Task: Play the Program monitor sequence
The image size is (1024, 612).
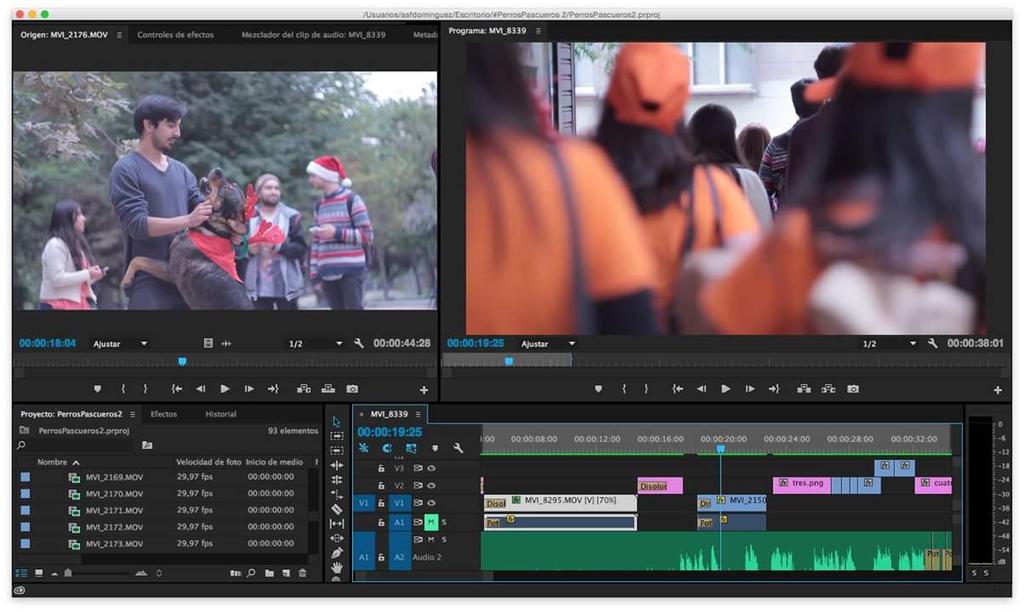Action: click(x=726, y=389)
